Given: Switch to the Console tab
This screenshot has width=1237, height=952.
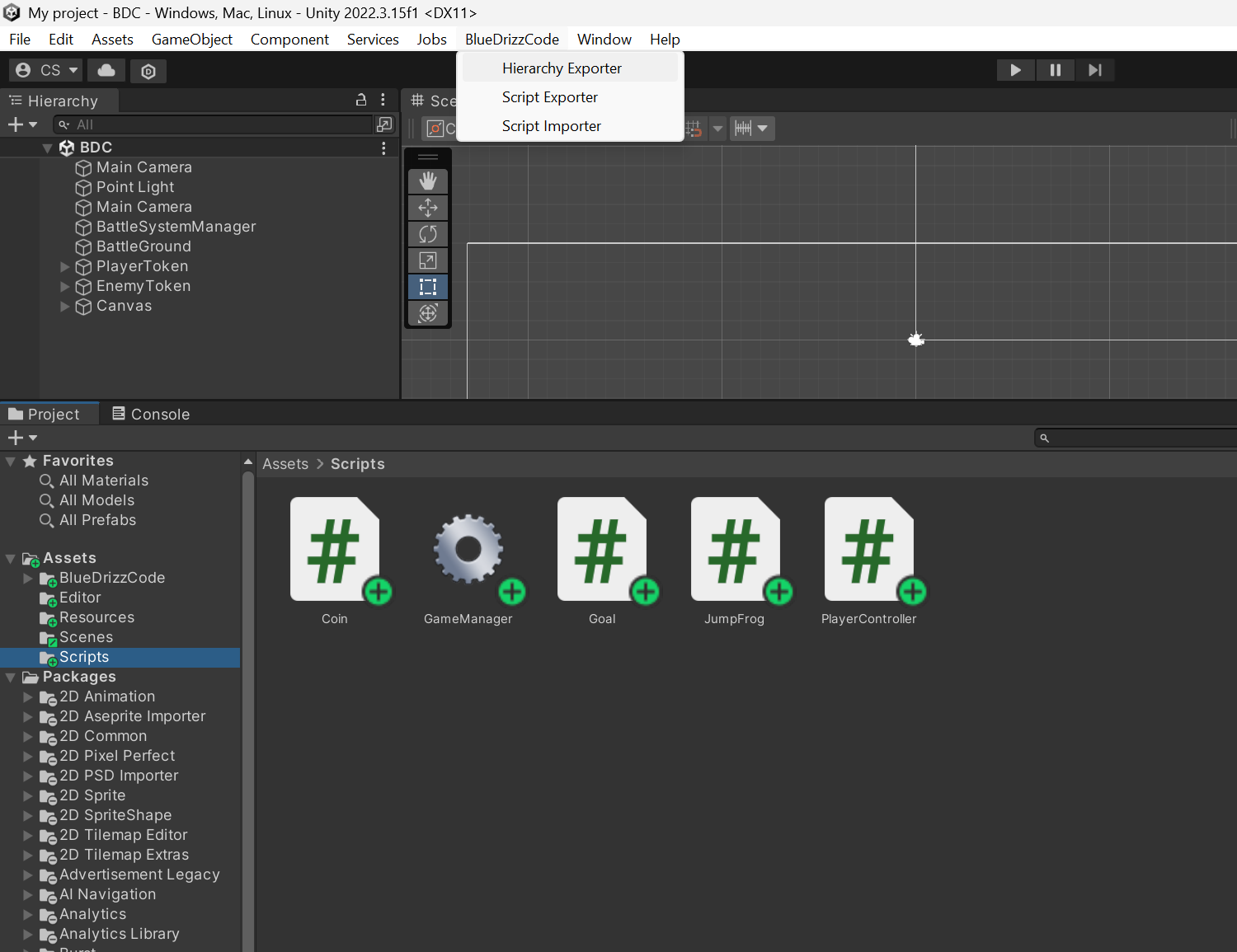Looking at the screenshot, I should (x=151, y=414).
